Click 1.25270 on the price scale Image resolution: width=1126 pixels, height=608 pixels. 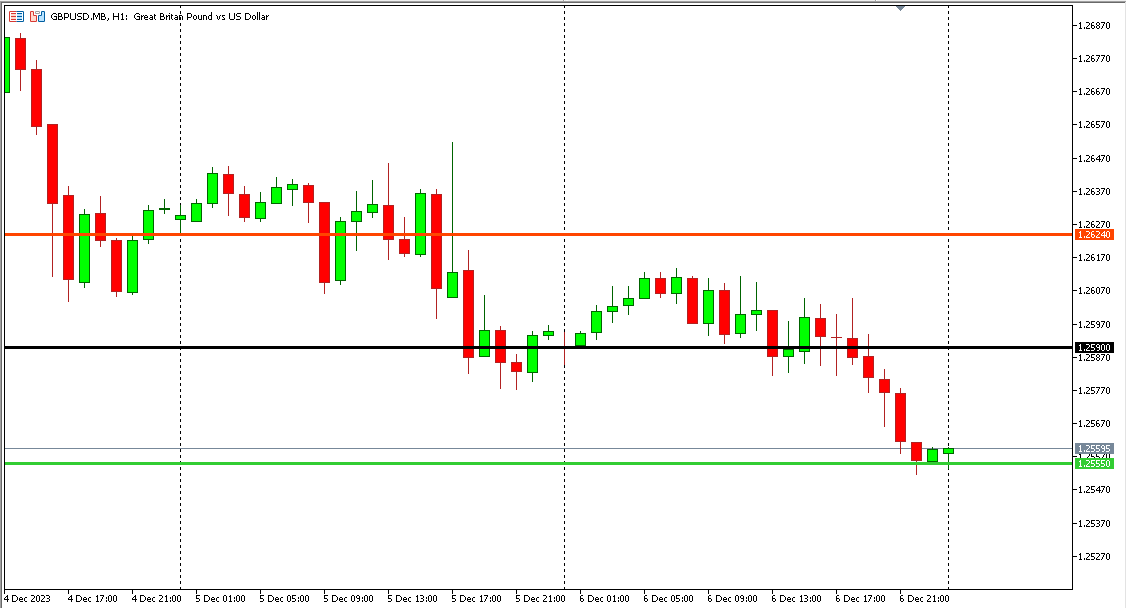point(1098,557)
